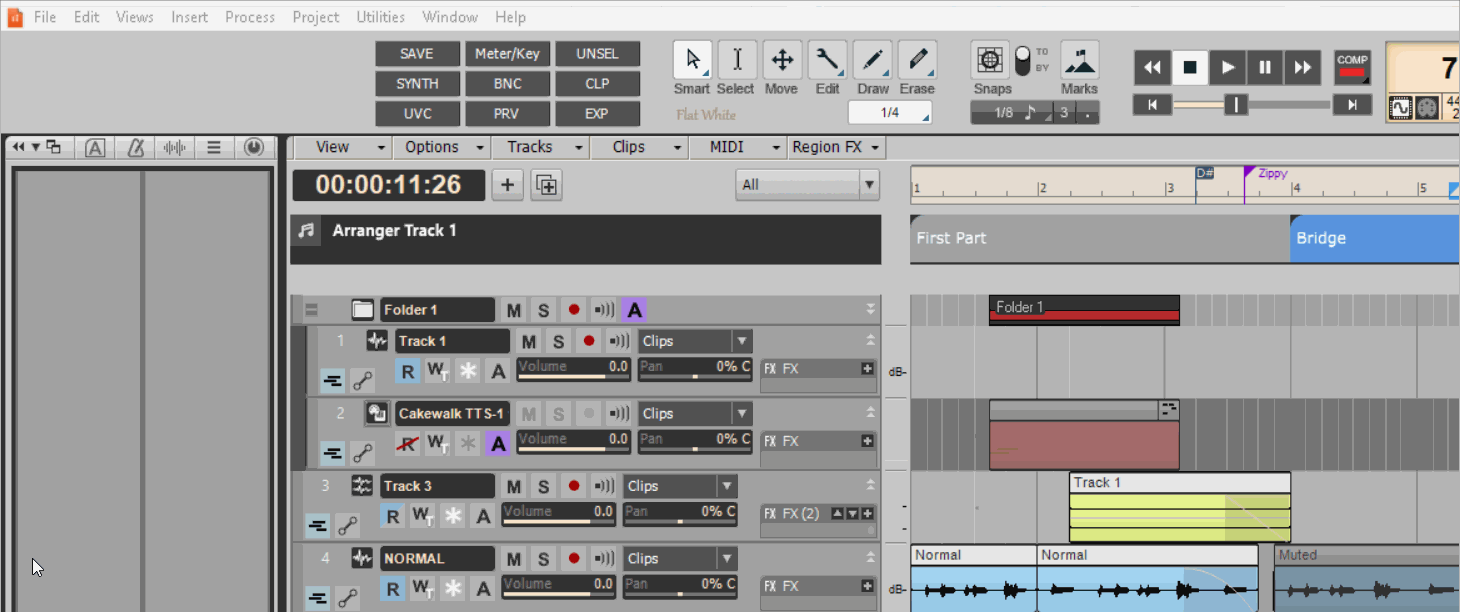Activate the Move tool

tap(782, 60)
